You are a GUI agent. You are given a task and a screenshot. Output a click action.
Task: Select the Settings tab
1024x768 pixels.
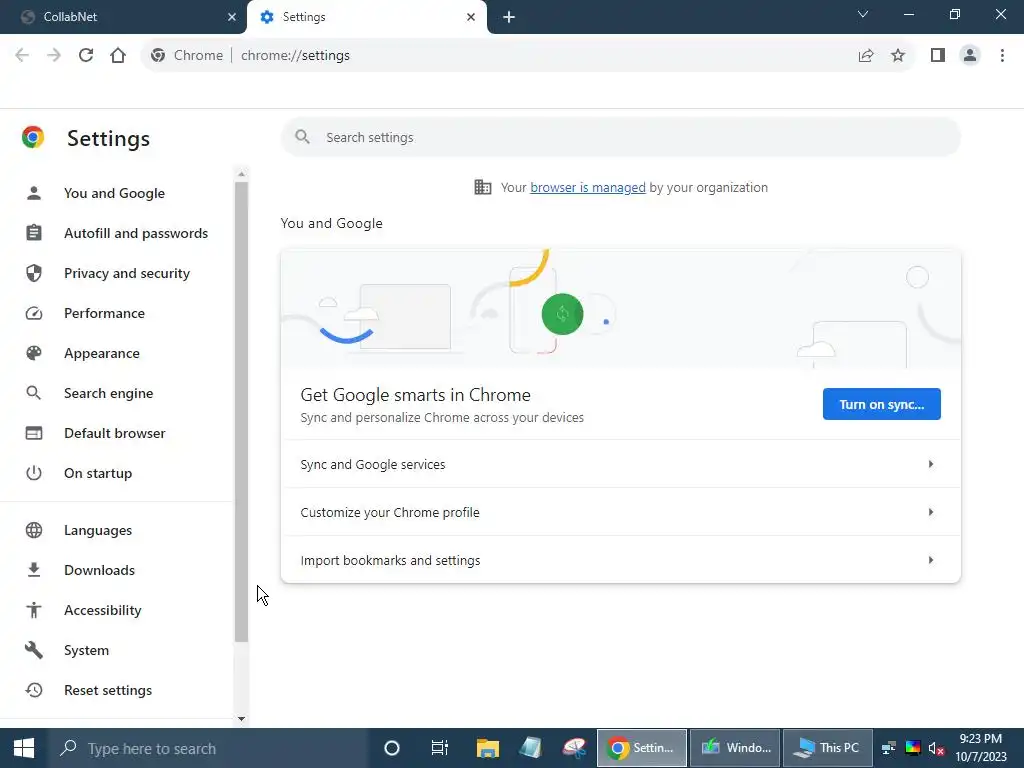[x=366, y=17]
